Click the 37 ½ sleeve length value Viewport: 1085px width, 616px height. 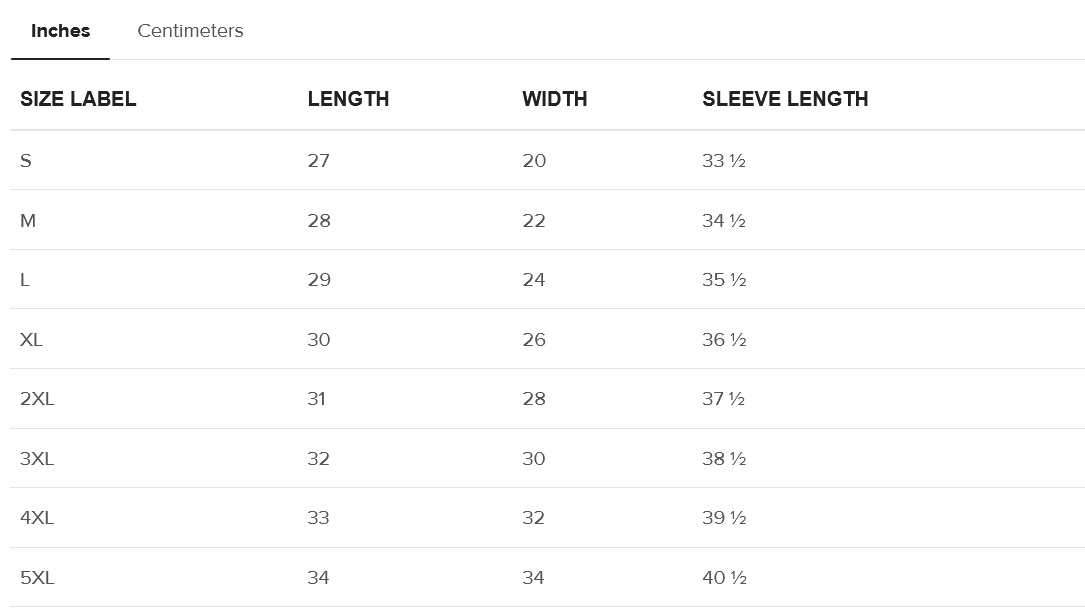click(724, 399)
